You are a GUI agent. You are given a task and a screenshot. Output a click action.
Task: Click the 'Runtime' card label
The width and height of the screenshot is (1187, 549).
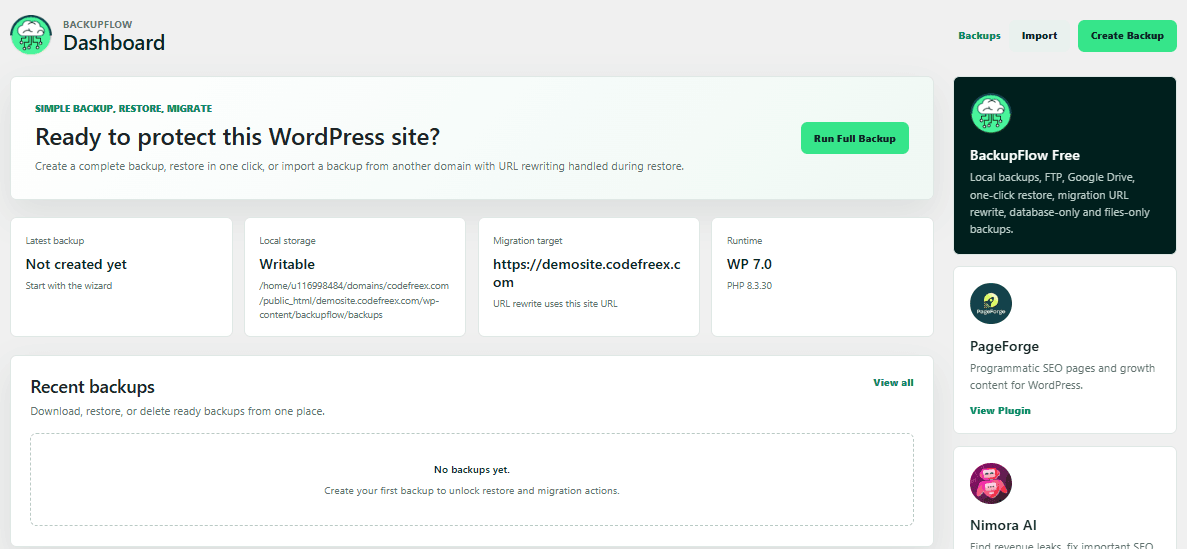point(744,241)
